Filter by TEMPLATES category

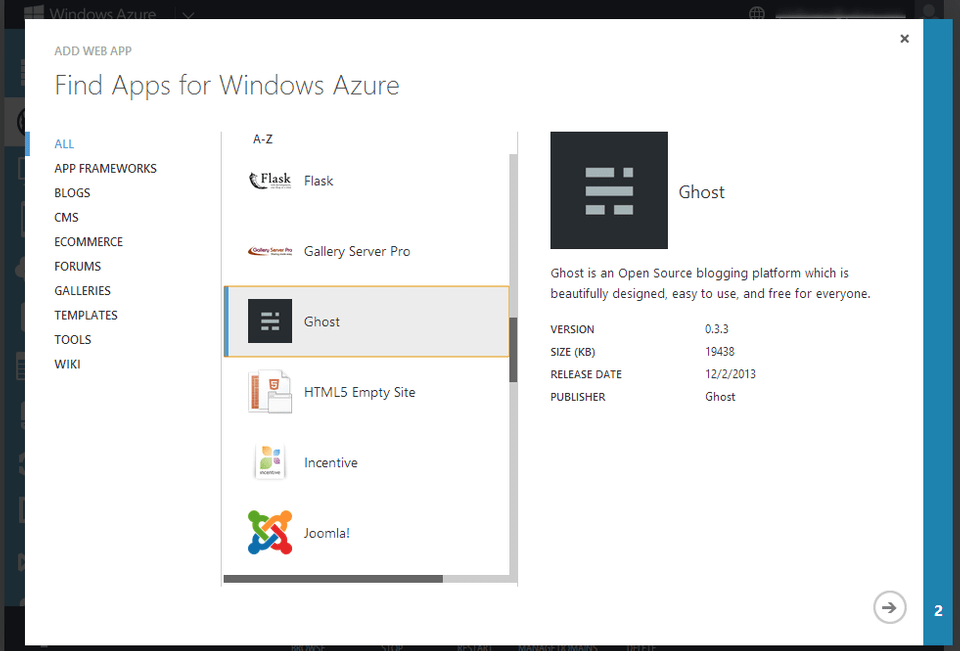click(x=86, y=315)
